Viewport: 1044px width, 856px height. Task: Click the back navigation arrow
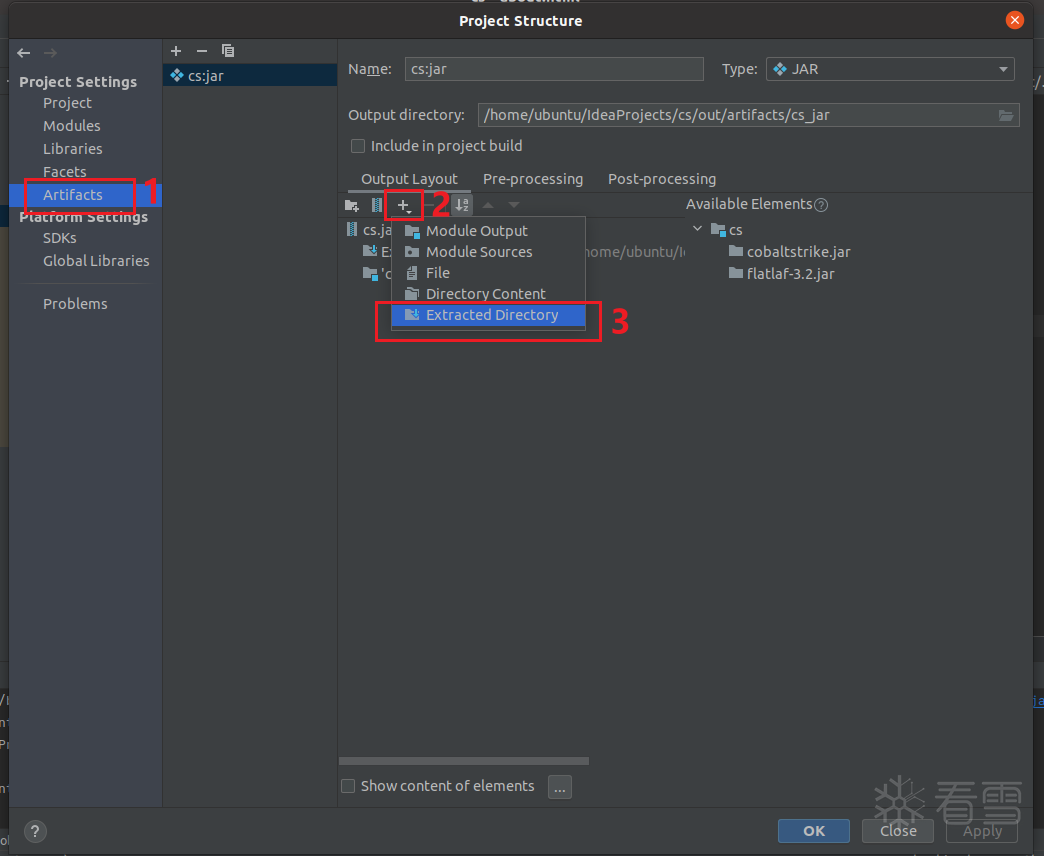pos(24,53)
